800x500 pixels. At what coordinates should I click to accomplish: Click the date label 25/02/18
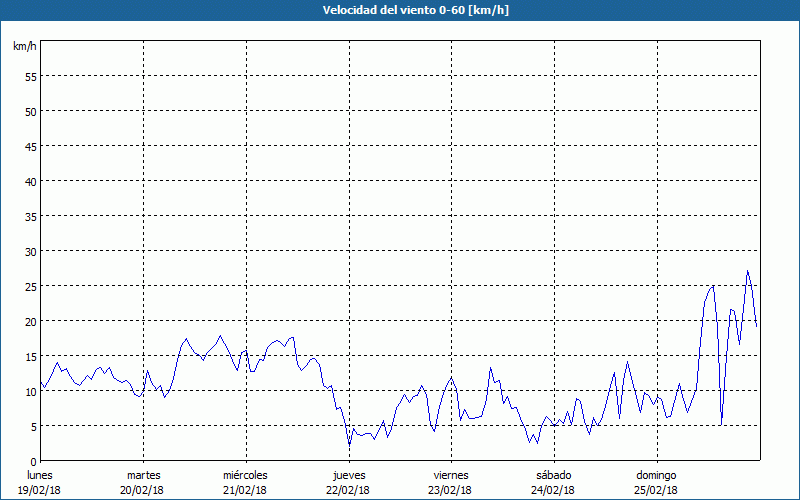point(656,490)
